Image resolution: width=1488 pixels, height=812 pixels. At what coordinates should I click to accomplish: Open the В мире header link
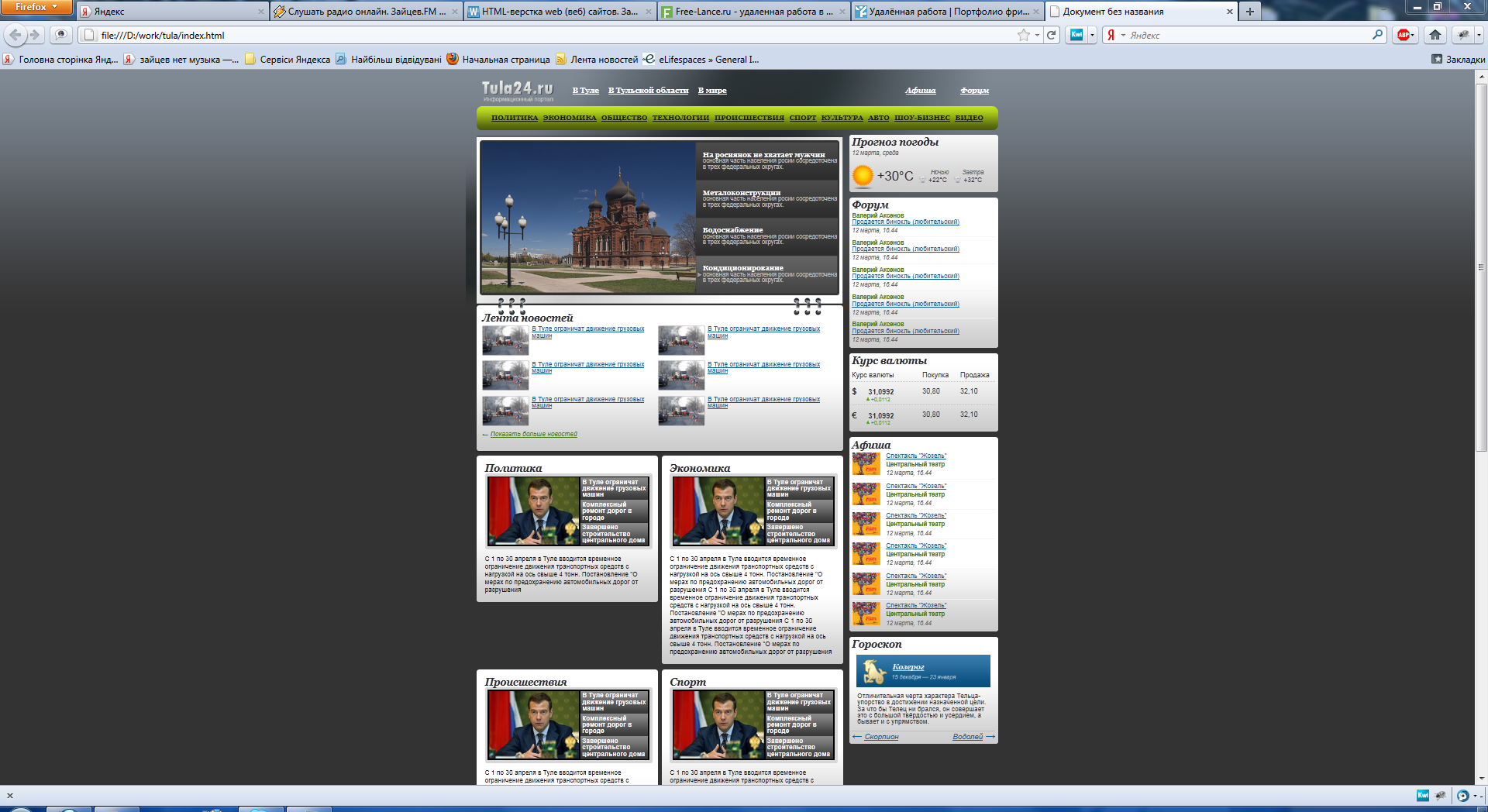tap(712, 91)
